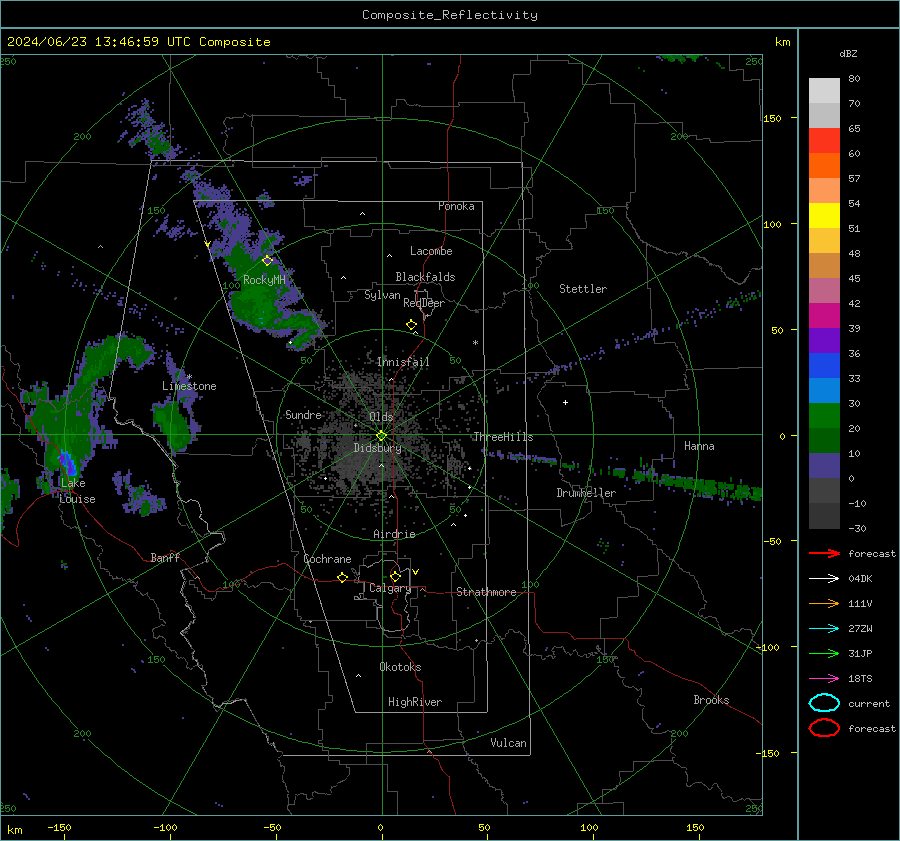This screenshot has width=900, height=841.
Task: Click the 80 dBZ light gray swatch
Action: [x=824, y=91]
